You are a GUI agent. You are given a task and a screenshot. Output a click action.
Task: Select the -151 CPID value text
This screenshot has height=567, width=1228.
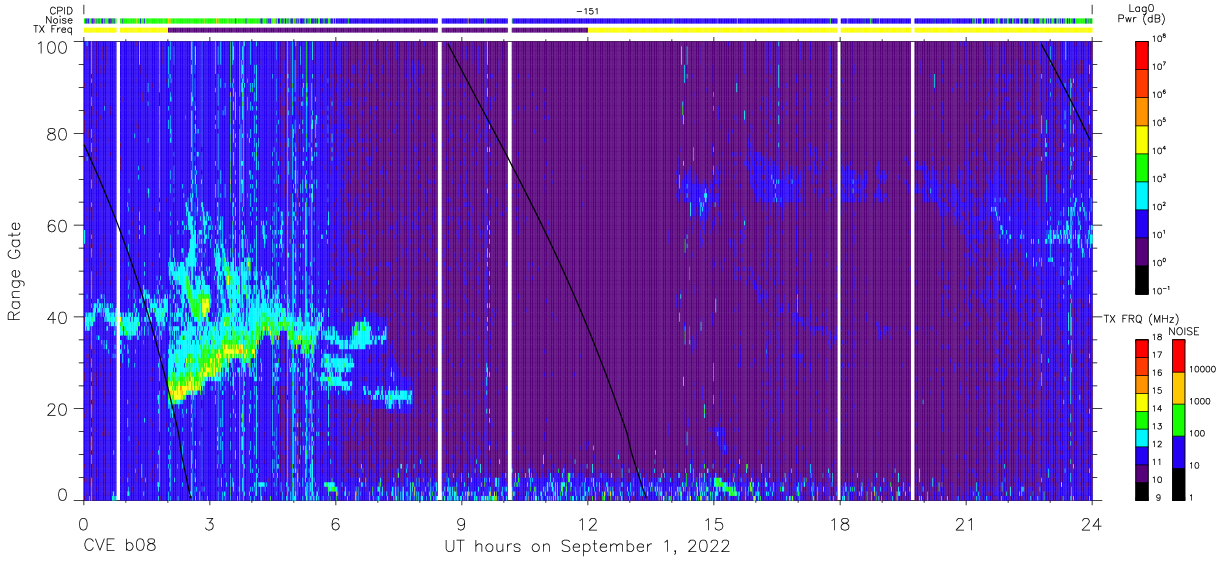pyautogui.click(x=587, y=11)
